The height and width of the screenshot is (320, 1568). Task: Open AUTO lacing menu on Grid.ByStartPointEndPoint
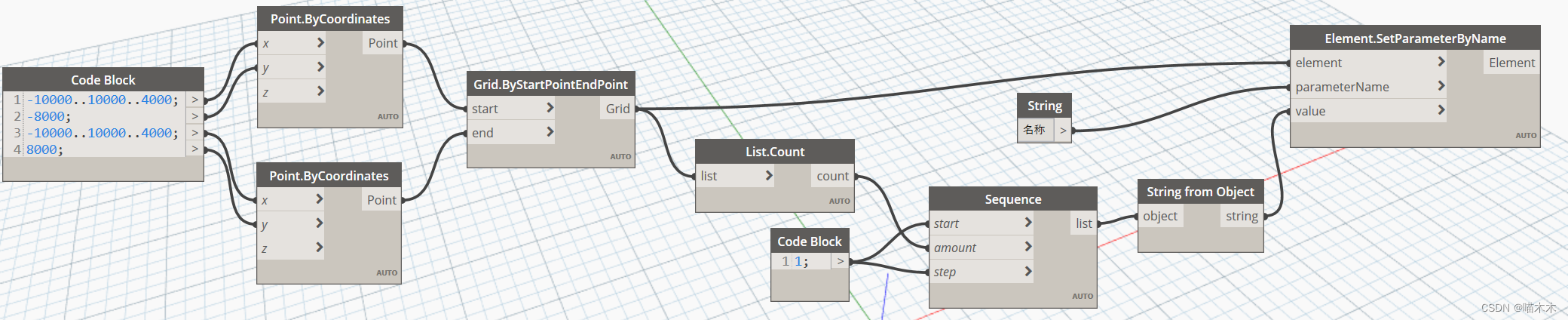pos(620,157)
